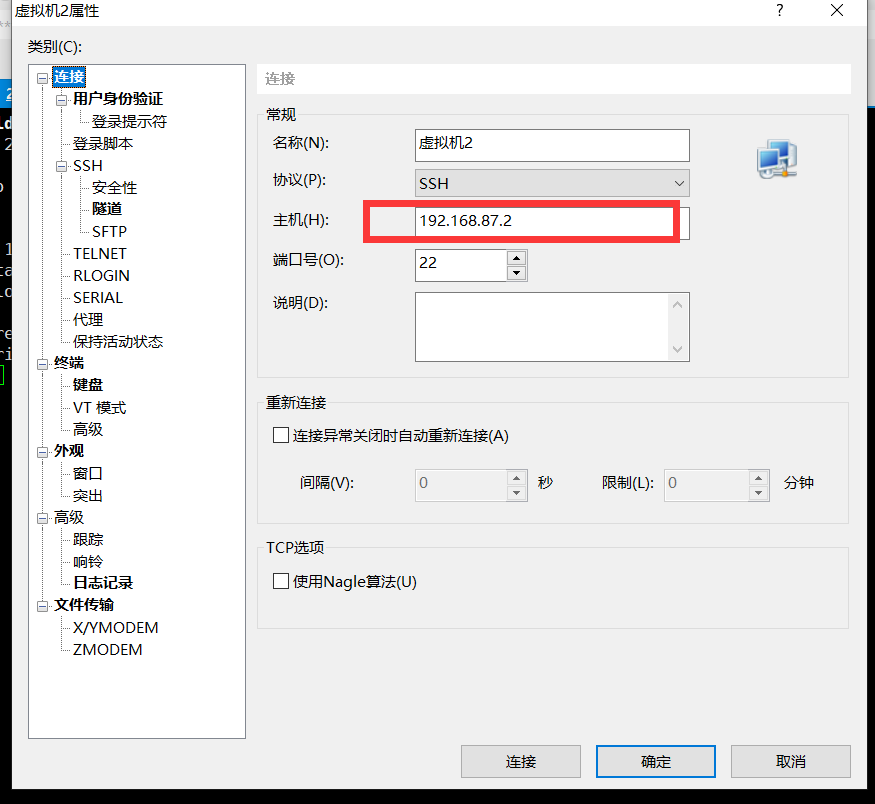Confirm with the 确定 button
Screen dimensions: 875x804
[656, 762]
